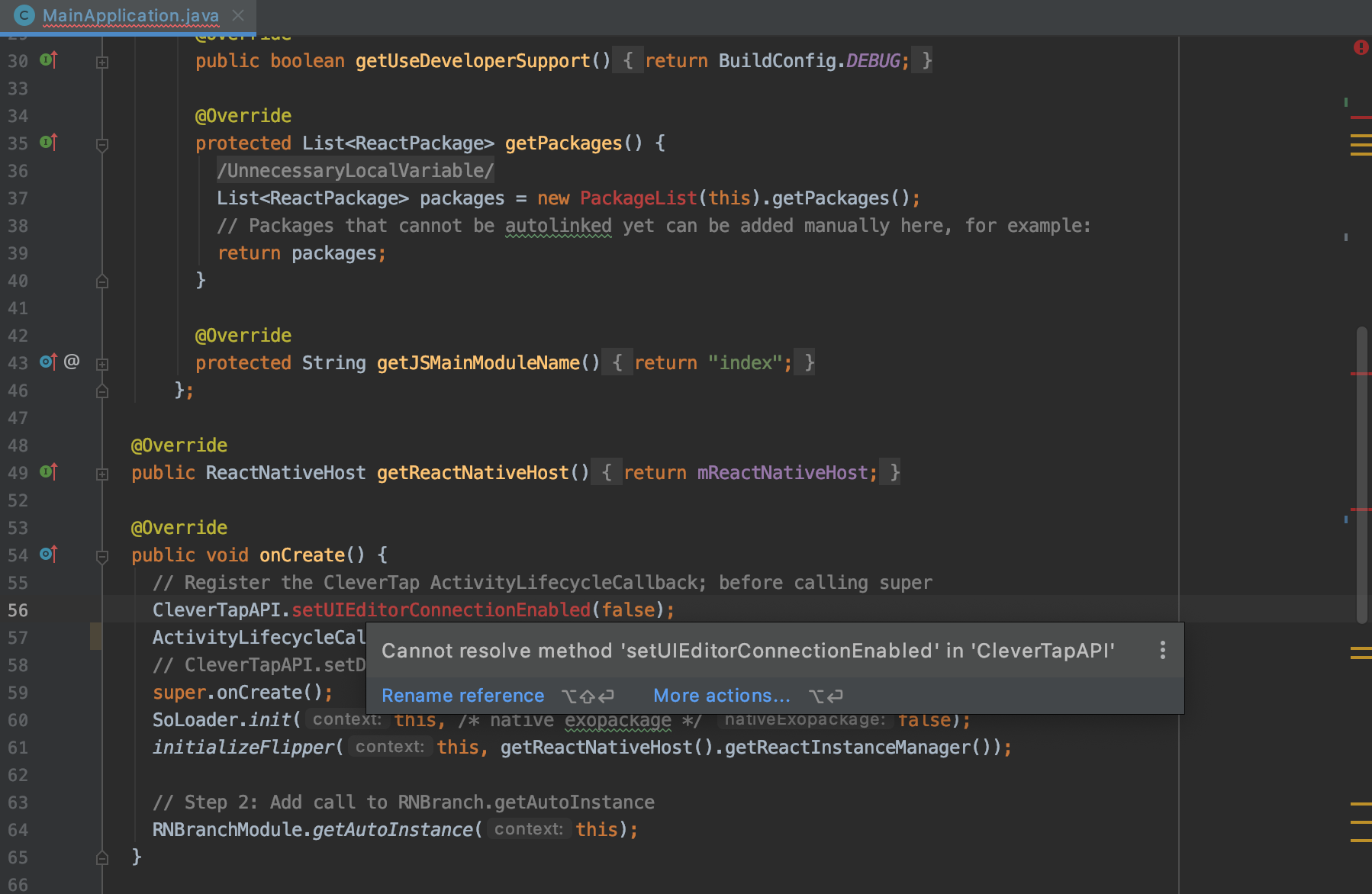This screenshot has height=894, width=1372.
Task: Close the MainApplication.java tab
Action: point(237,15)
